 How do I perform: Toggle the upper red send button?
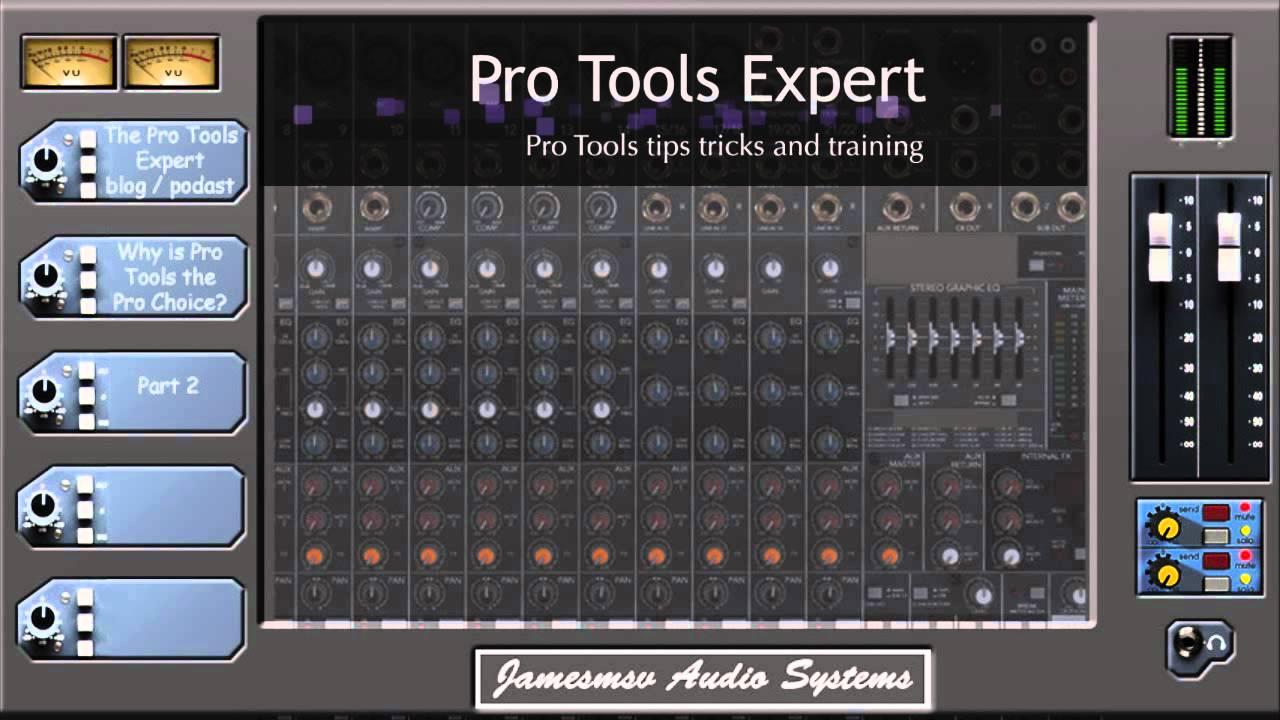click(1216, 512)
